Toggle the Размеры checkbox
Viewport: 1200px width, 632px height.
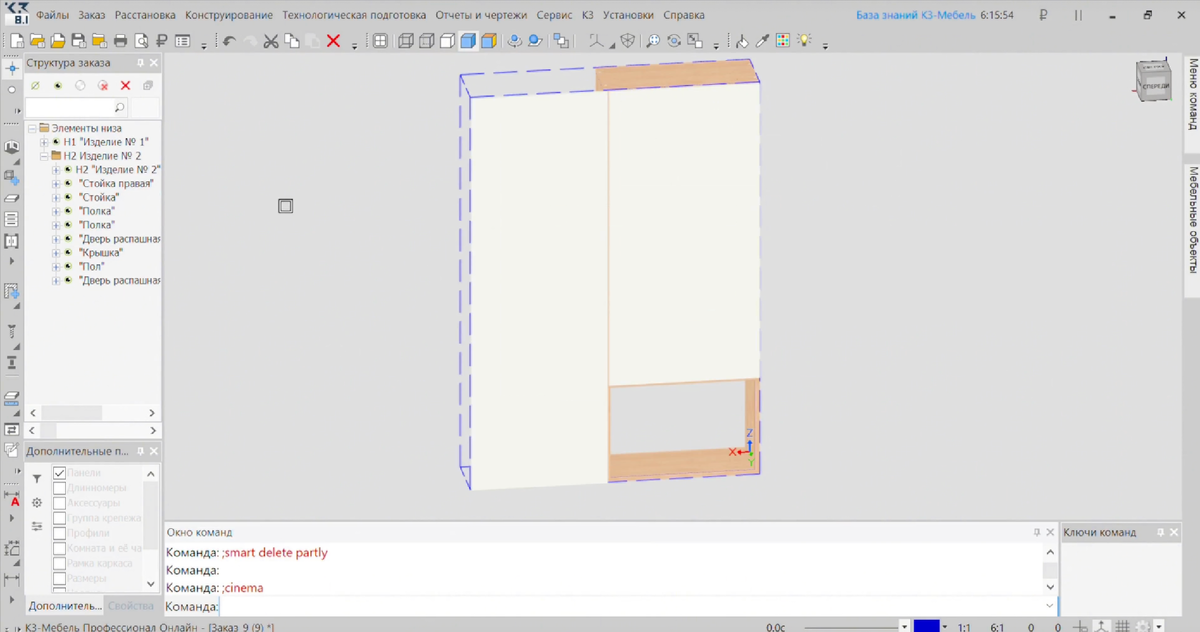tap(59, 578)
